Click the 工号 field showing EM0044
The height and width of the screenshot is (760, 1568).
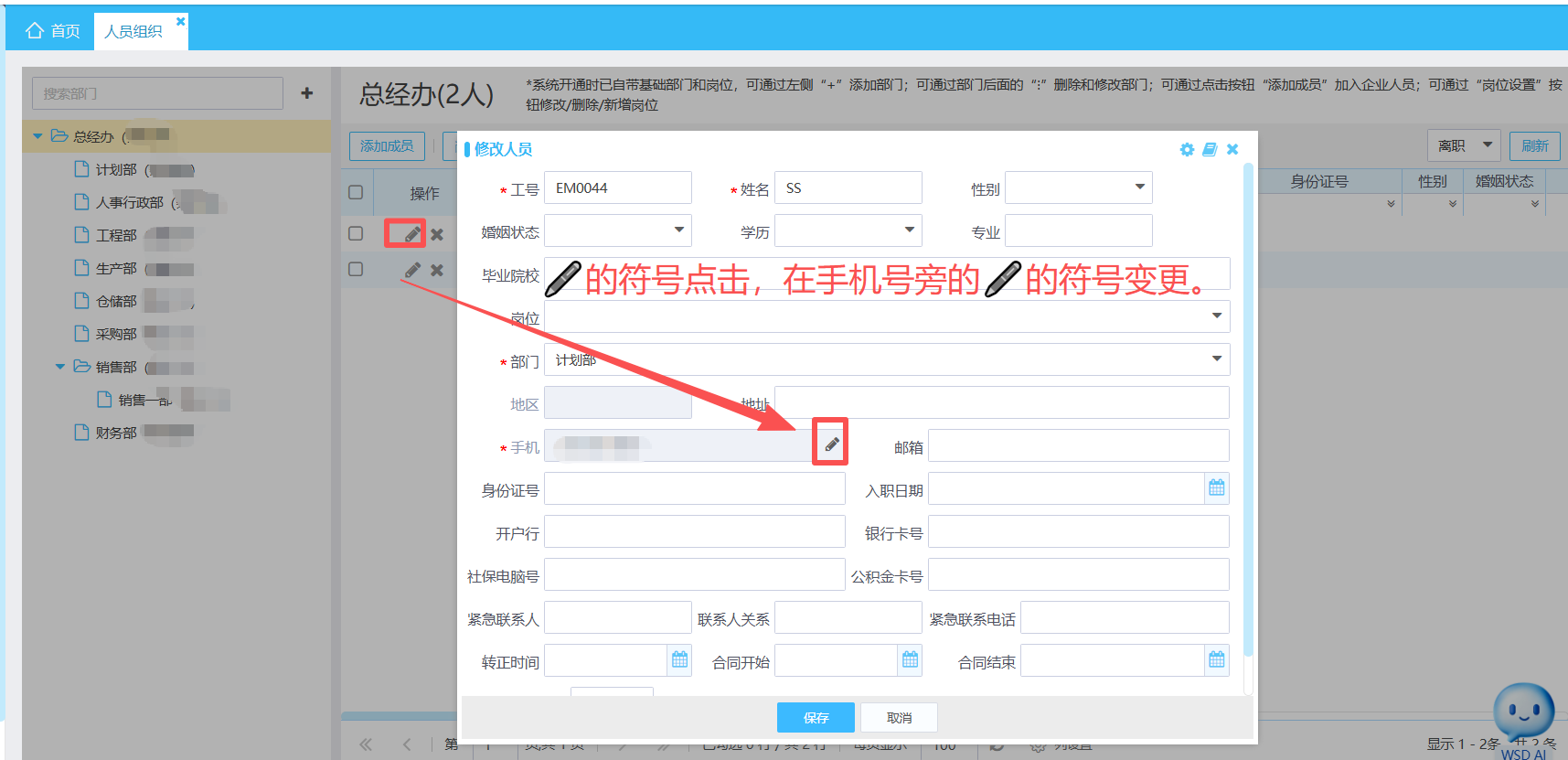[x=618, y=188]
